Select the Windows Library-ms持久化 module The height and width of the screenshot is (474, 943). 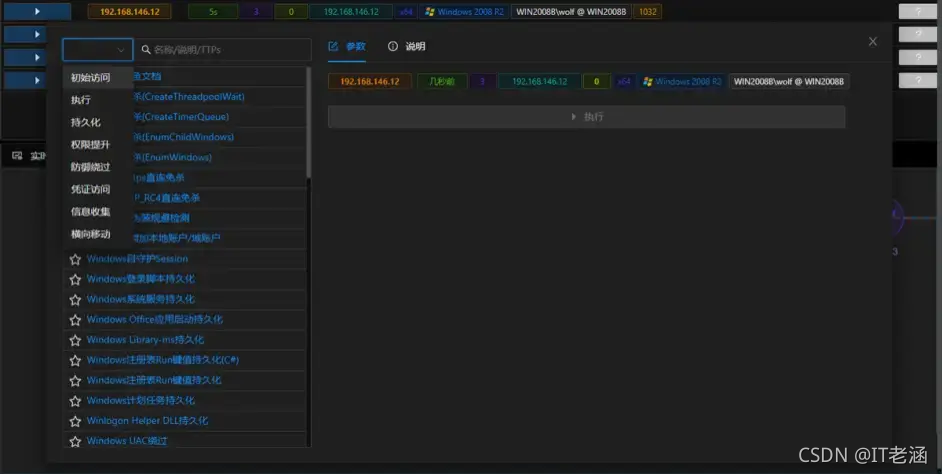click(145, 340)
